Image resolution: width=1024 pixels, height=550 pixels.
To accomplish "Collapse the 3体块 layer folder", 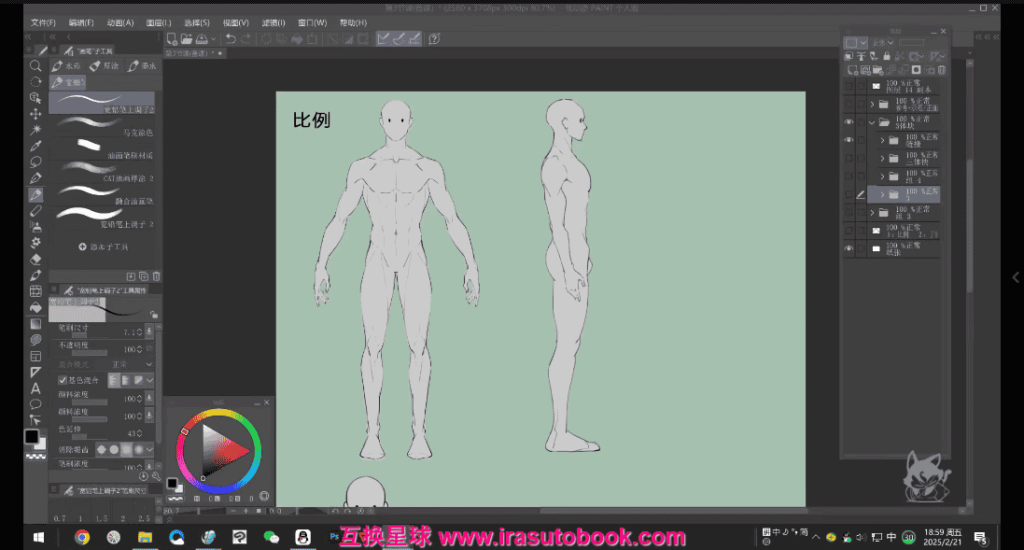I will tap(872, 122).
